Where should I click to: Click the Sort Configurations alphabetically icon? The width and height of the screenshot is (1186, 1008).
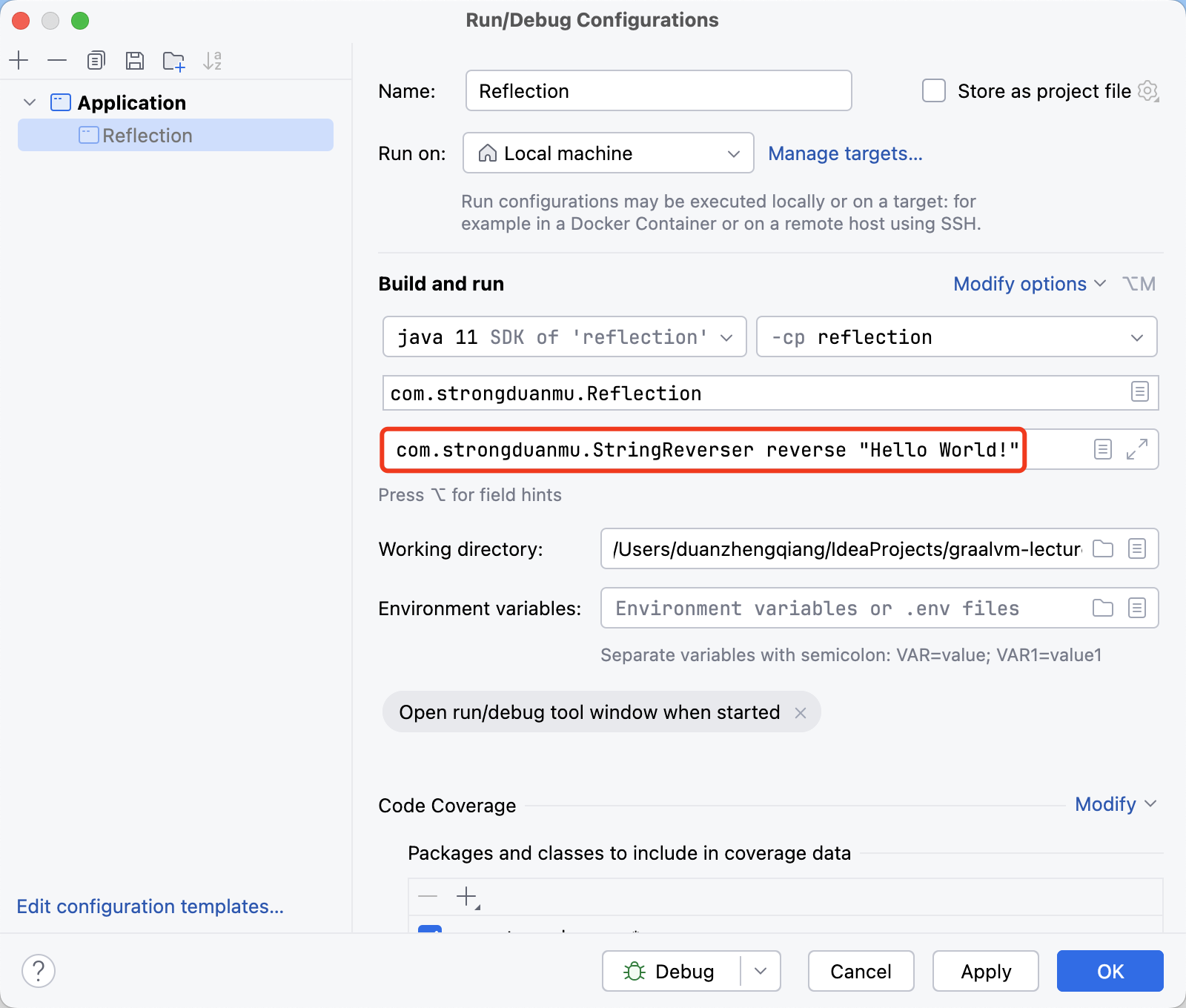point(213,60)
